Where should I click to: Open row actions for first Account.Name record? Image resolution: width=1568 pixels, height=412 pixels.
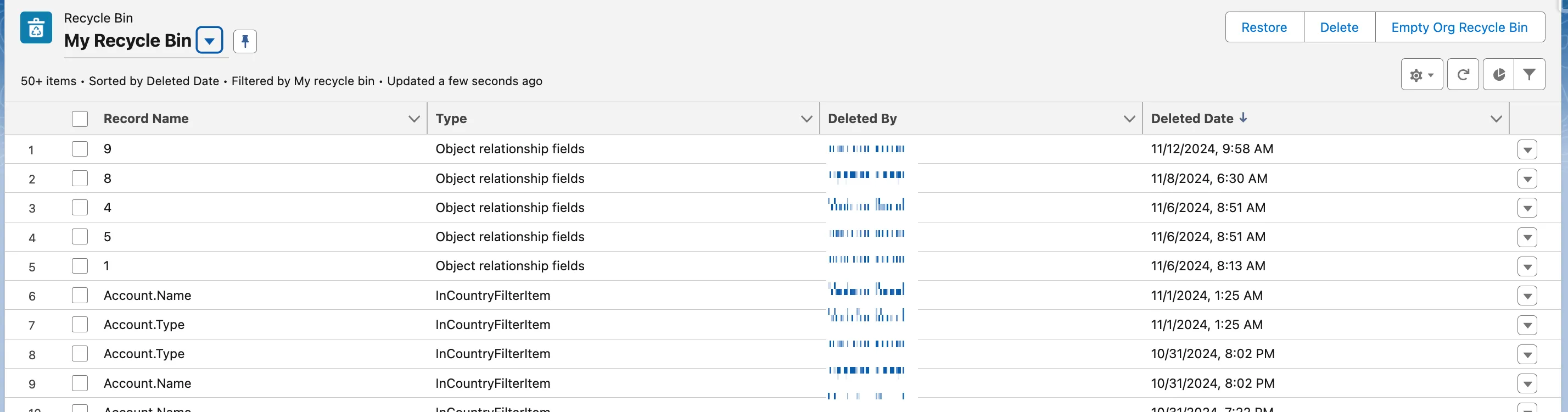pyautogui.click(x=1527, y=296)
